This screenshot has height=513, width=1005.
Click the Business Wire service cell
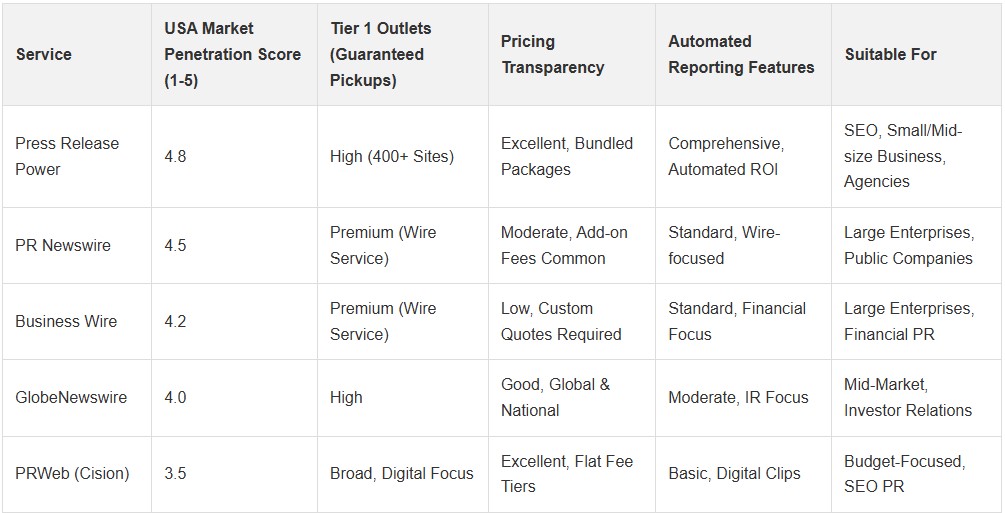pos(66,321)
